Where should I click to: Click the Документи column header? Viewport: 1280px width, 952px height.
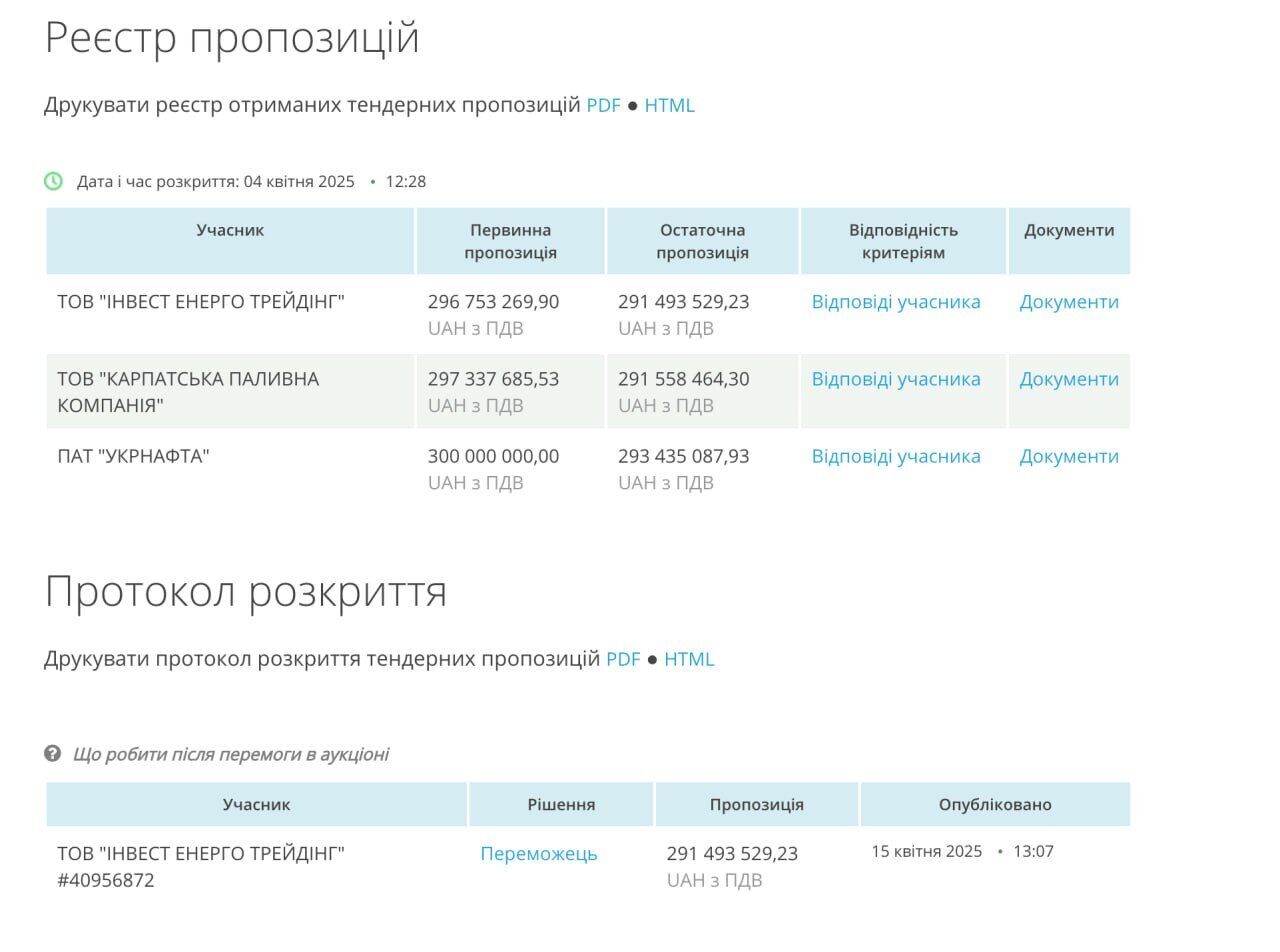(1069, 241)
